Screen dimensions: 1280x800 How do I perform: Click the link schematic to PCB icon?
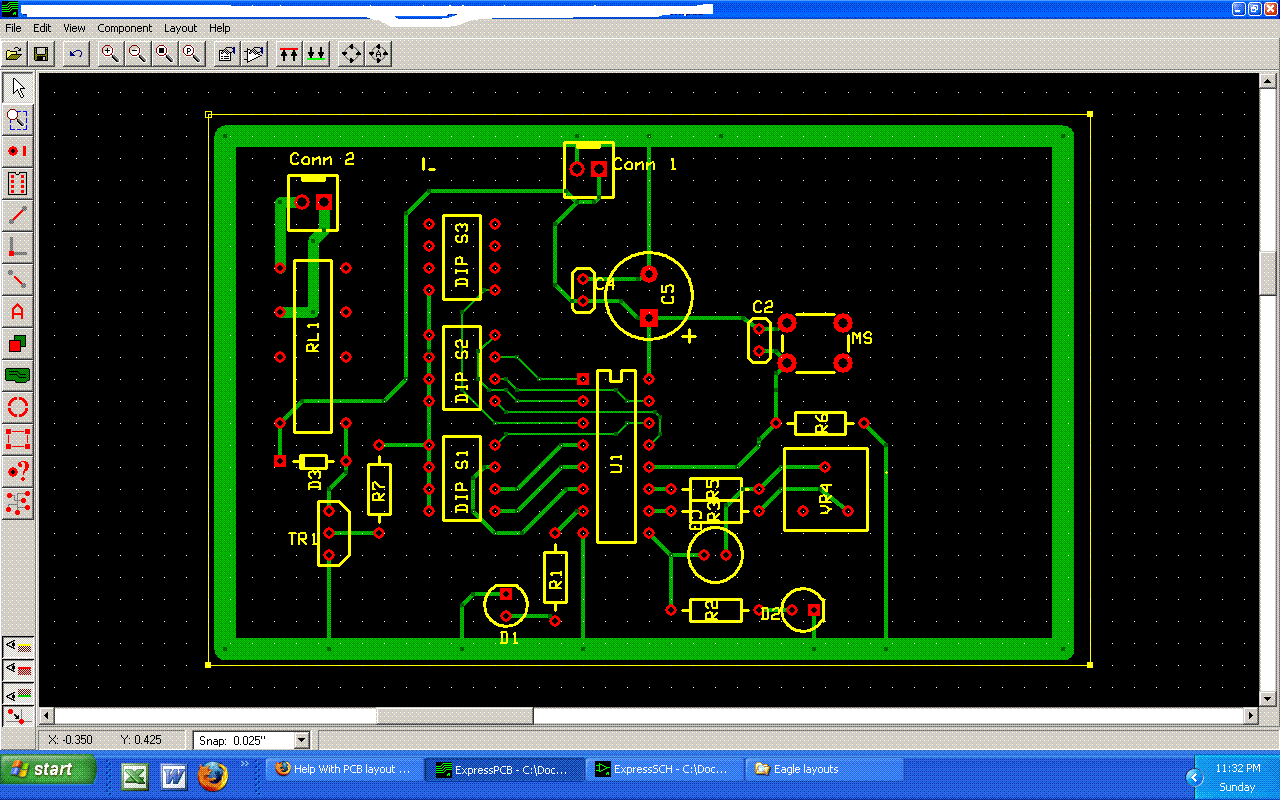[254, 54]
